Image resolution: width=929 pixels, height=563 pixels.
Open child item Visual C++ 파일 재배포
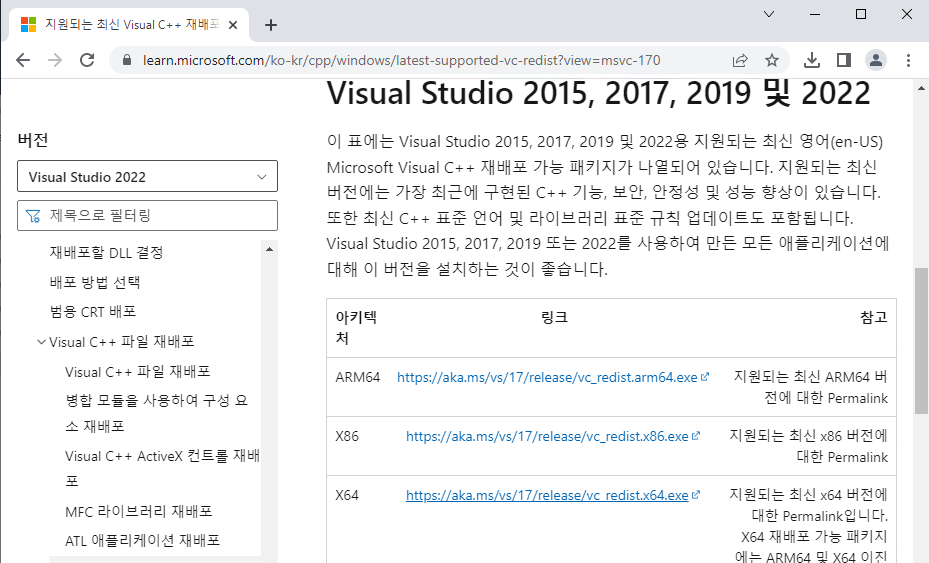point(138,372)
